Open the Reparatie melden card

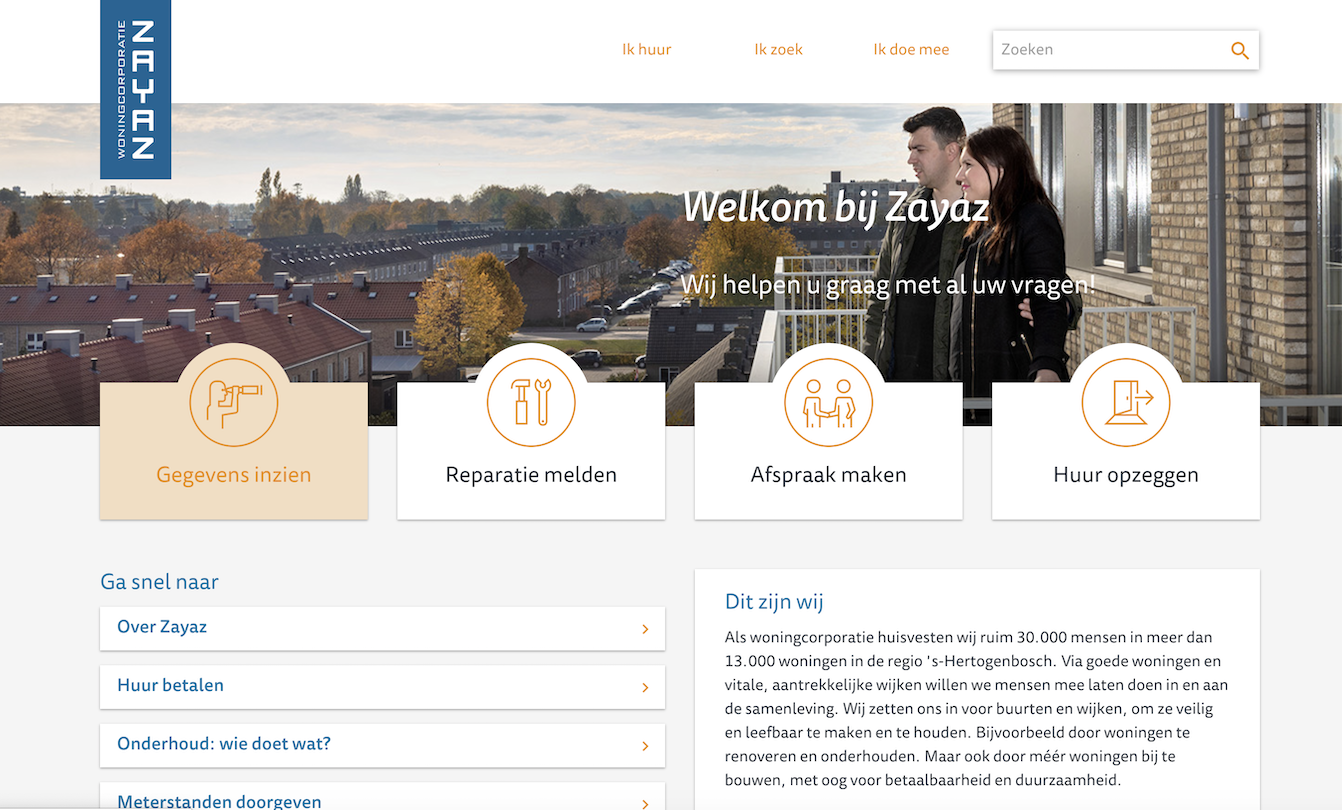531,451
